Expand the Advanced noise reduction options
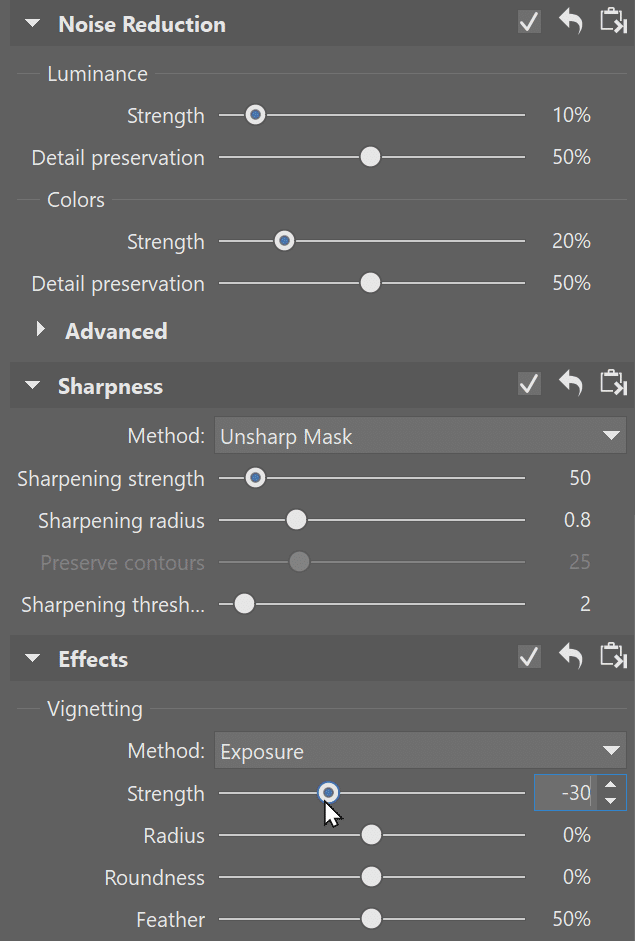 tap(40, 329)
